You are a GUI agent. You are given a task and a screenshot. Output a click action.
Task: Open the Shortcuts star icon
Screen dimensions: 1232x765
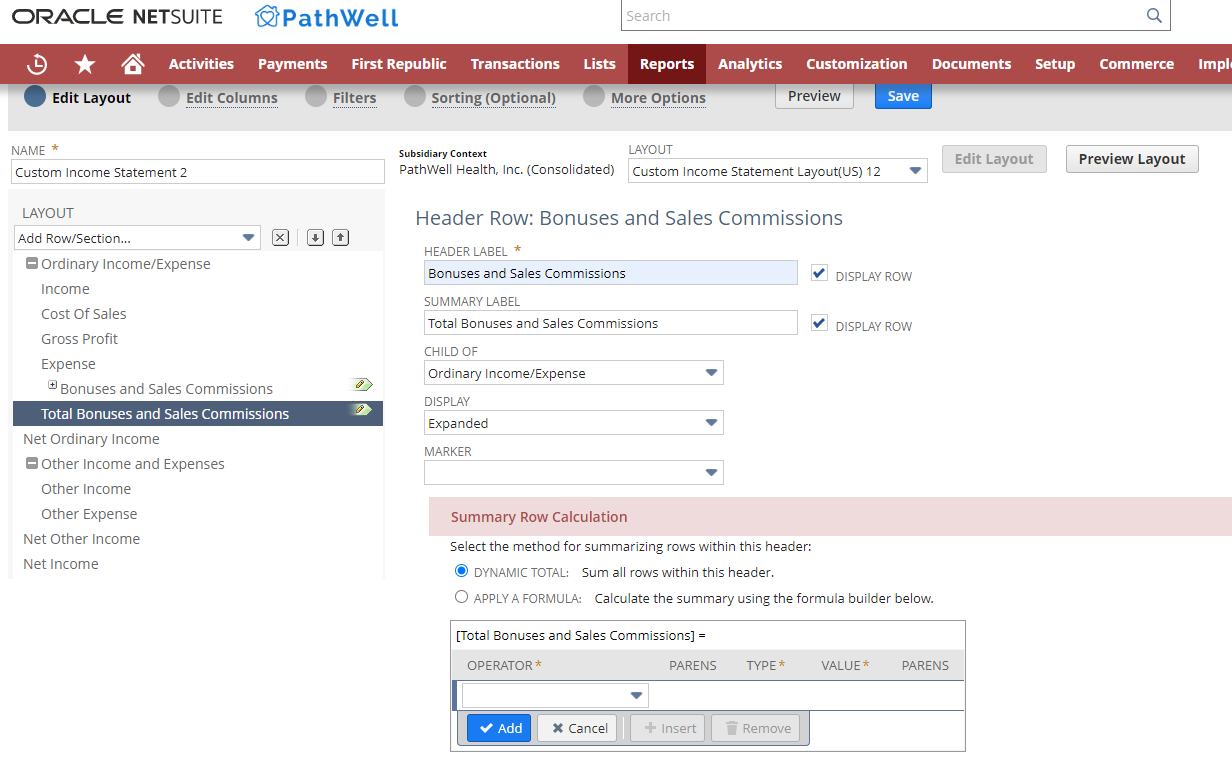pos(85,63)
